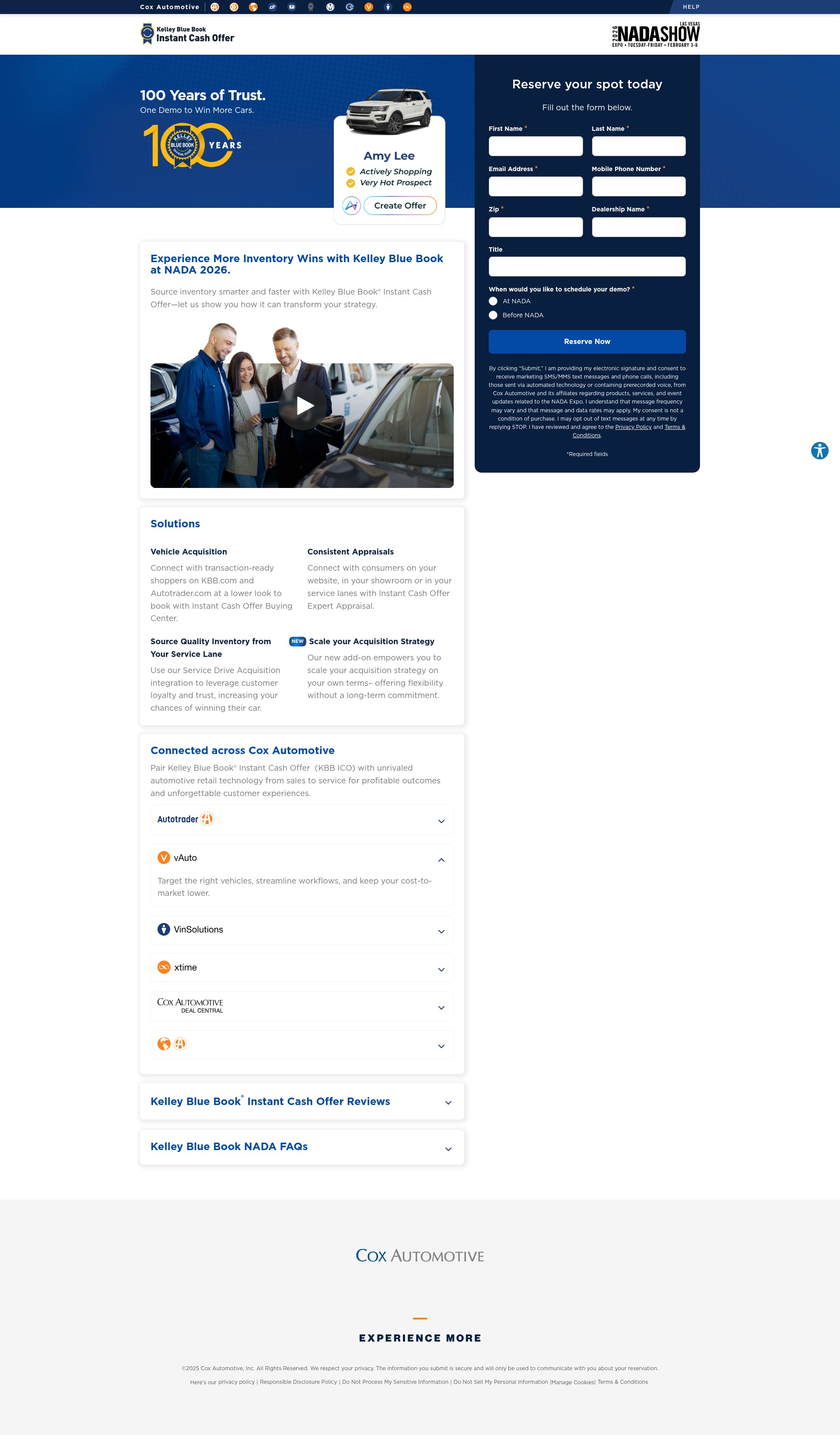This screenshot has width=840, height=1435.
Task: Open the Privacy Policy link in the form disclaimer
Action: [x=633, y=427]
